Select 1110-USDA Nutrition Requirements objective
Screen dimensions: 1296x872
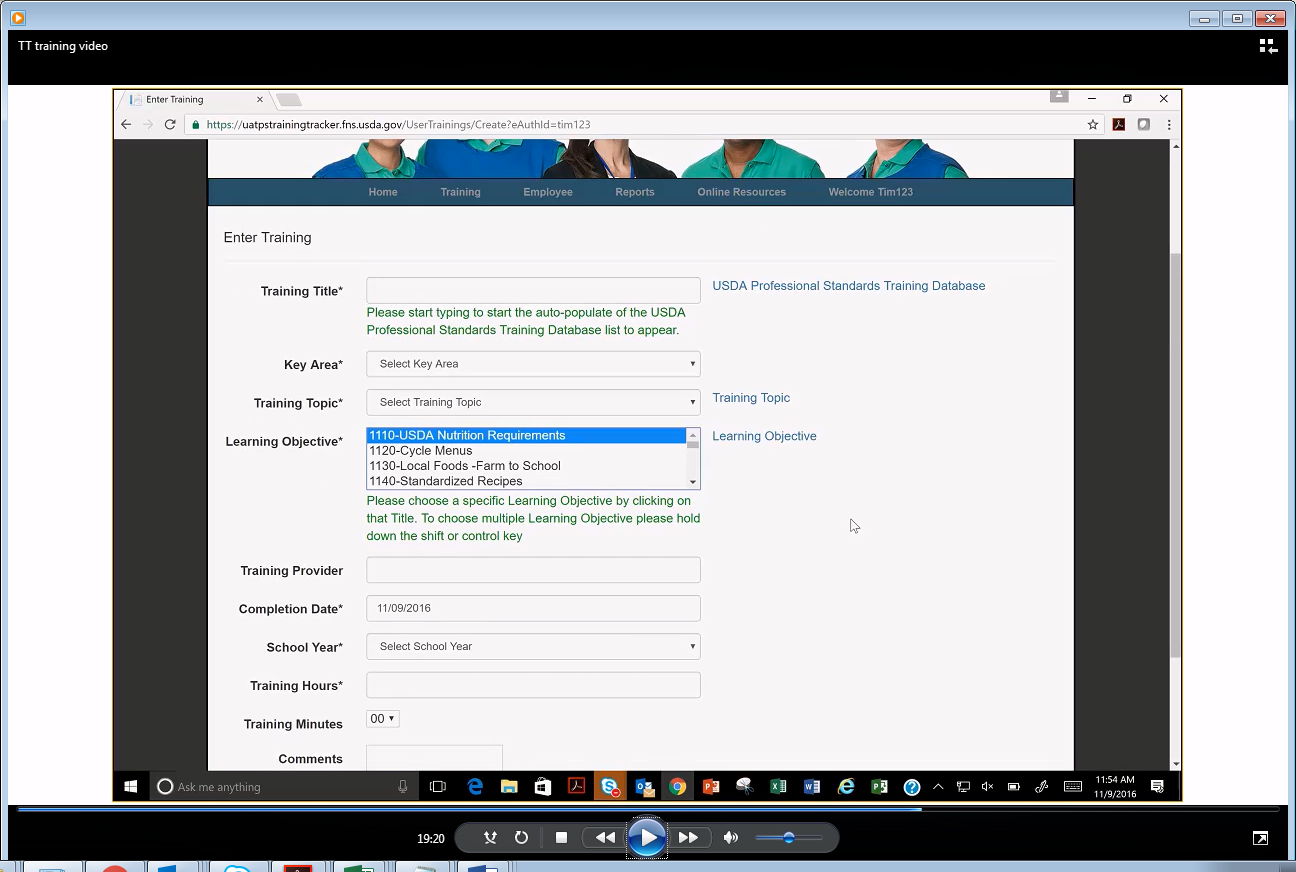click(526, 436)
